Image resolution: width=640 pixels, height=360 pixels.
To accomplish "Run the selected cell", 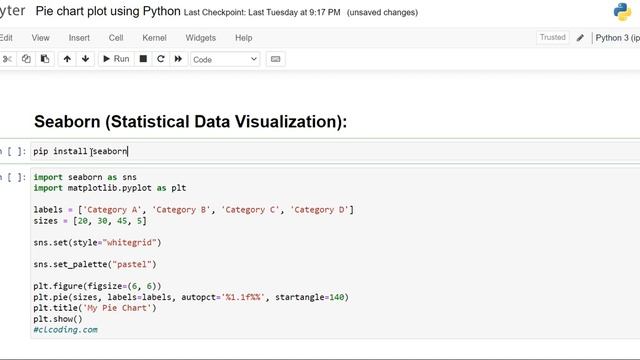I will point(116,59).
